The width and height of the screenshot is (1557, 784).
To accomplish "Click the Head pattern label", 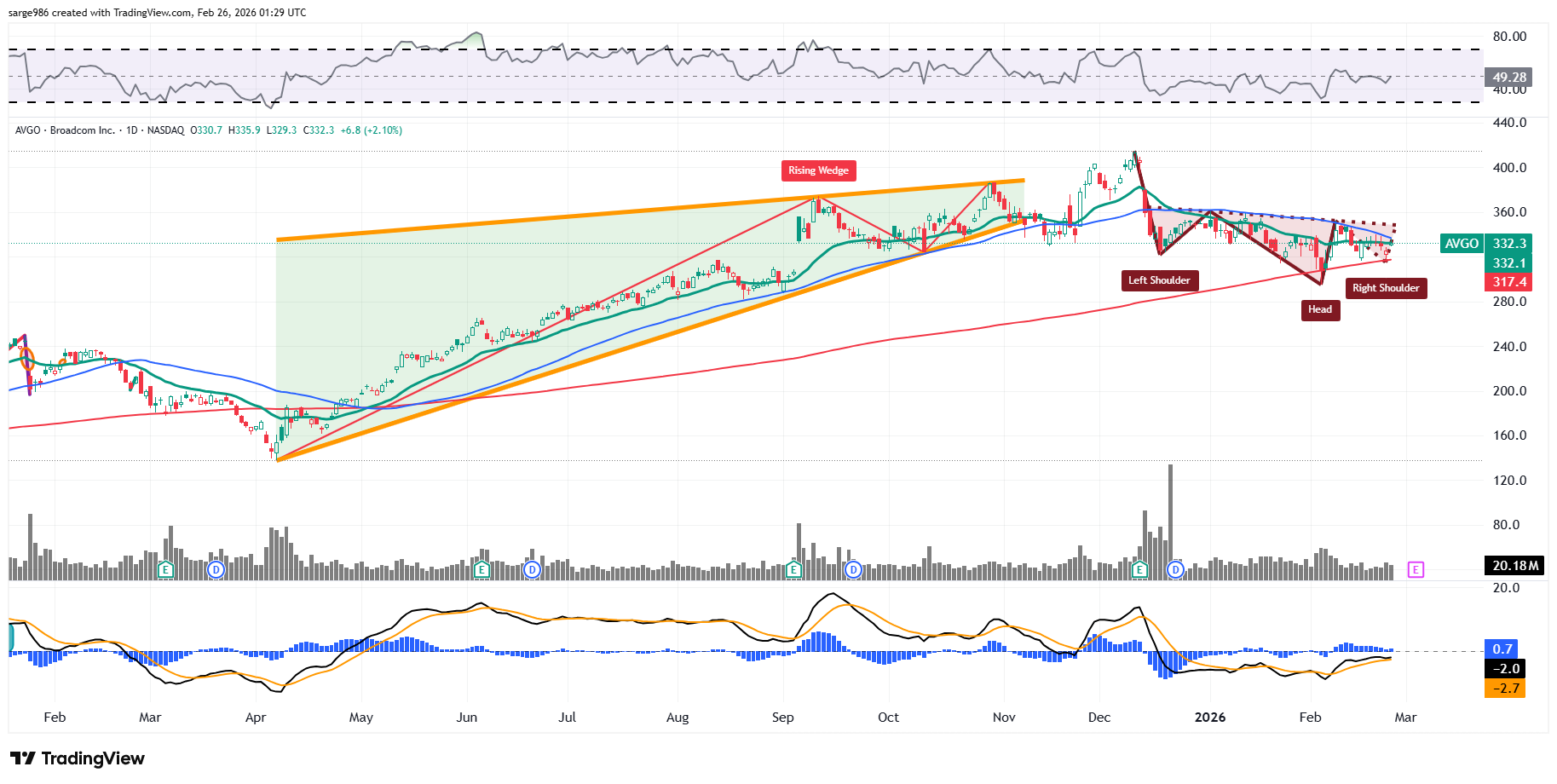I will coord(1320,310).
